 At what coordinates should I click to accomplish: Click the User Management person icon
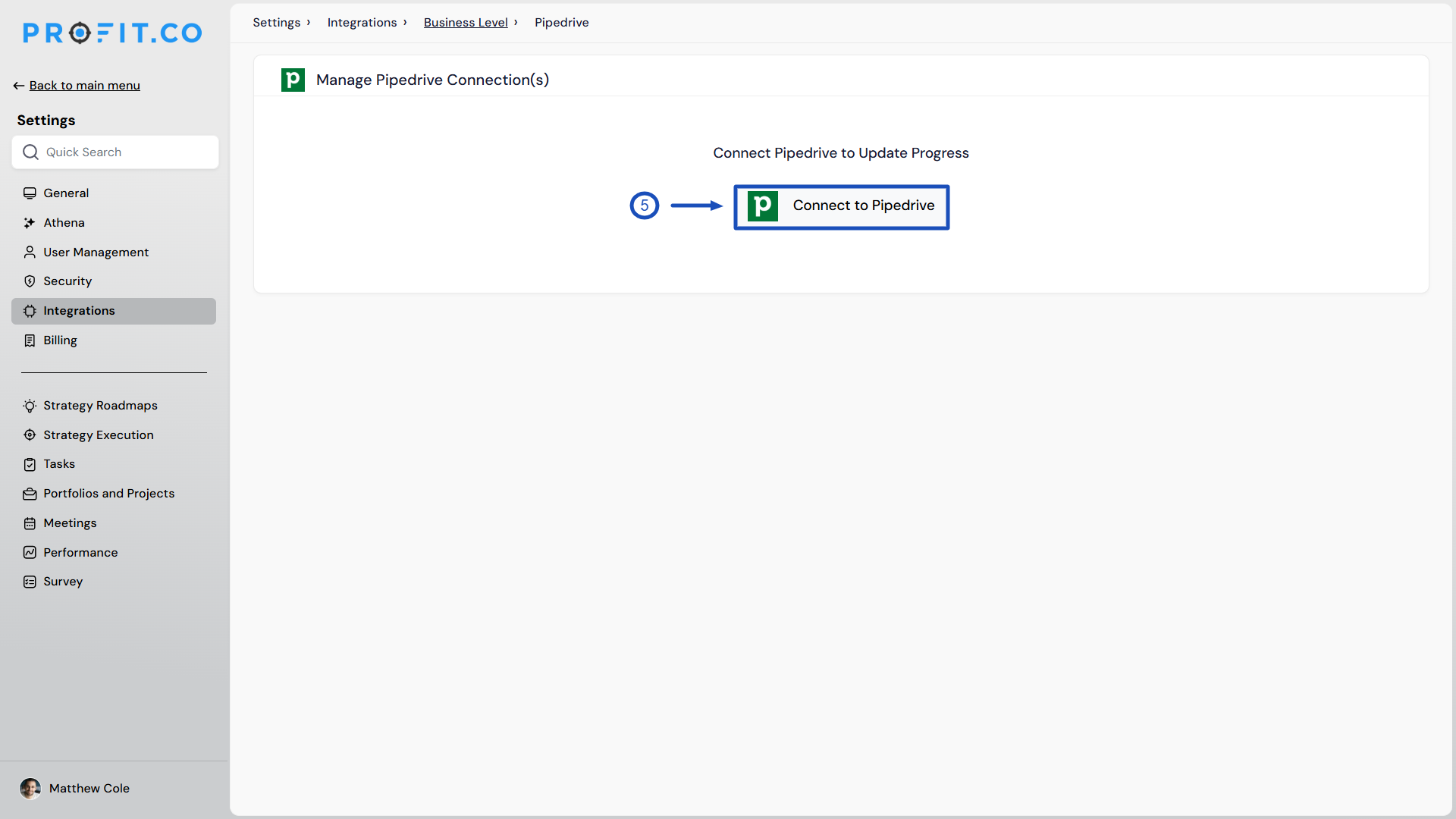coord(30,253)
